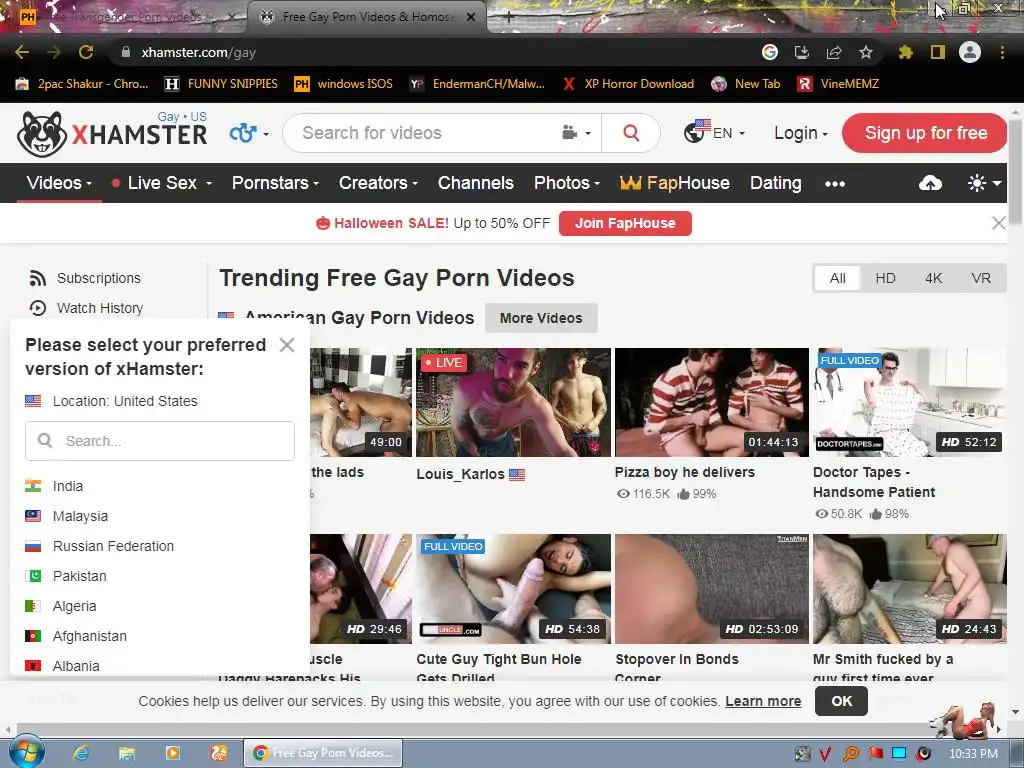This screenshot has width=1024, height=768.
Task: Expand the Creators nav dropdown
Action: pyautogui.click(x=377, y=184)
